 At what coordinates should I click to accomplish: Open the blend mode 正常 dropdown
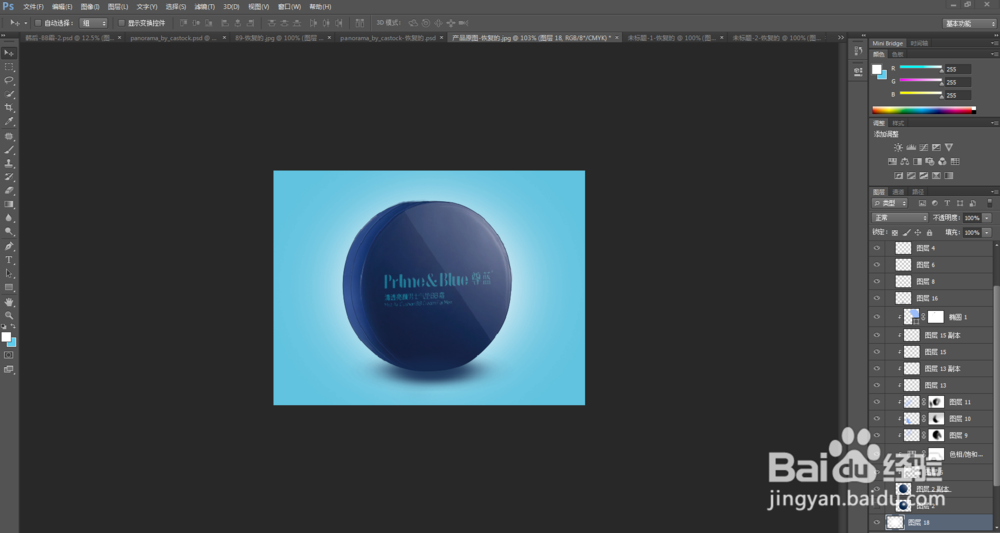tap(900, 218)
